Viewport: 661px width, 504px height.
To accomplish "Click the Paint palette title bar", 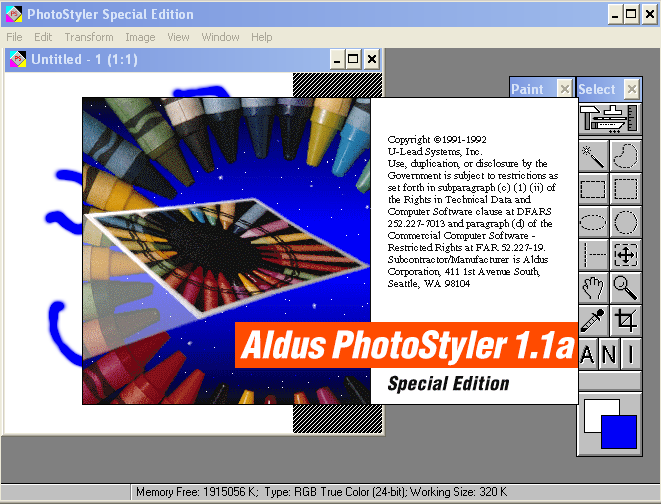I will pos(533,89).
